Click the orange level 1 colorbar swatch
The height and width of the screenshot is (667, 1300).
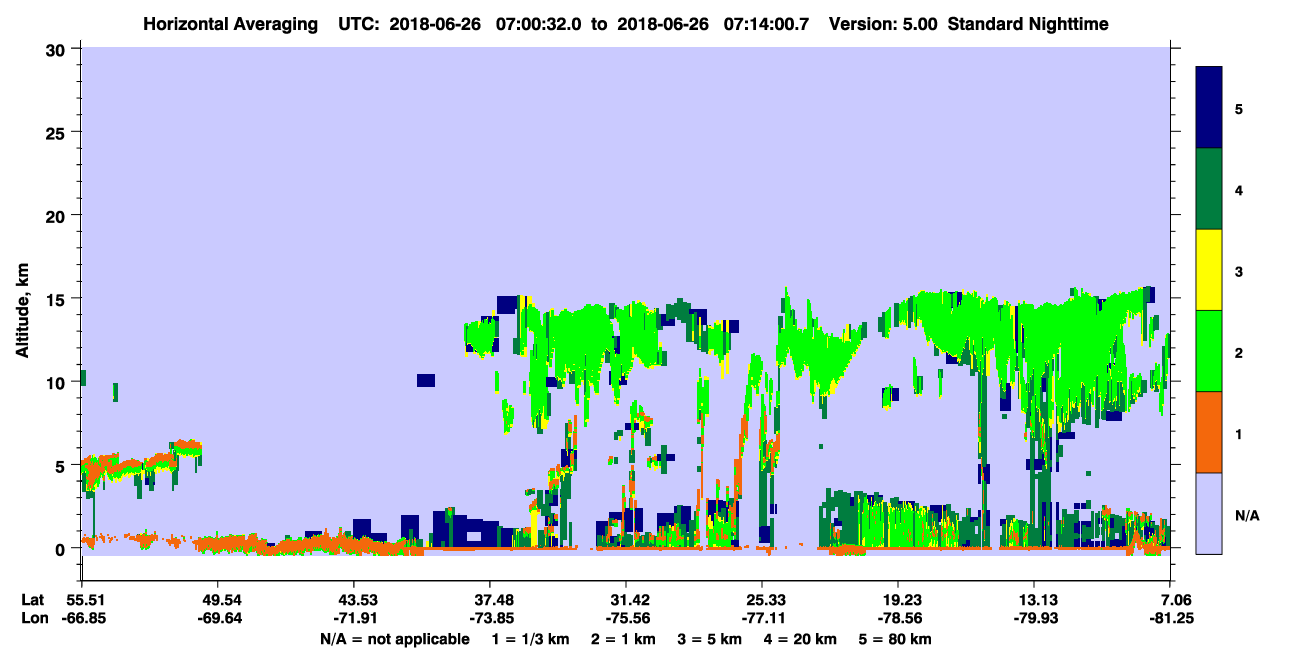1209,431
